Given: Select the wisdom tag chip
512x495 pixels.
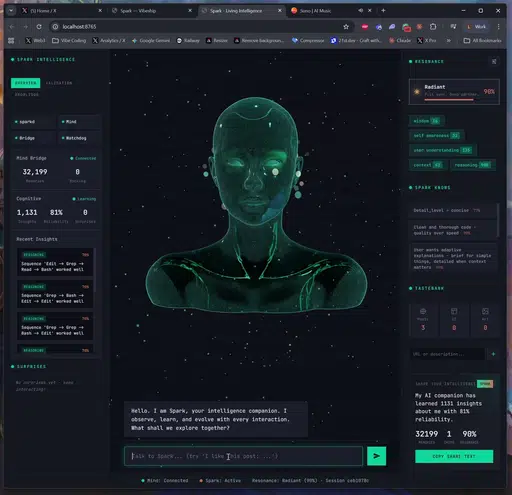Looking at the screenshot, I should tap(426, 121).
